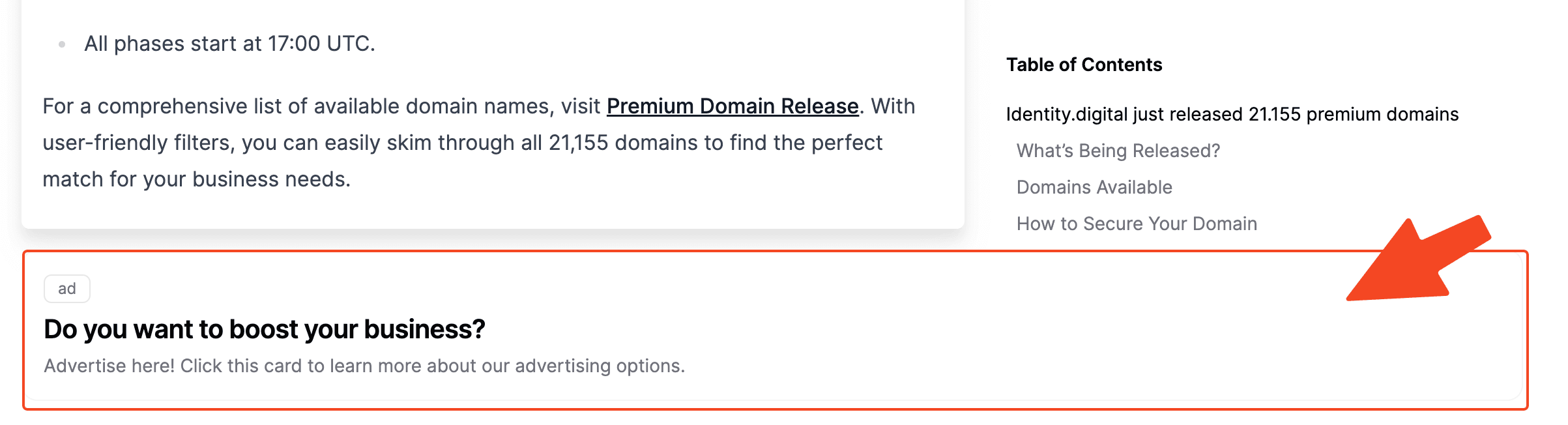Go to What's Being Released? section

click(1118, 151)
